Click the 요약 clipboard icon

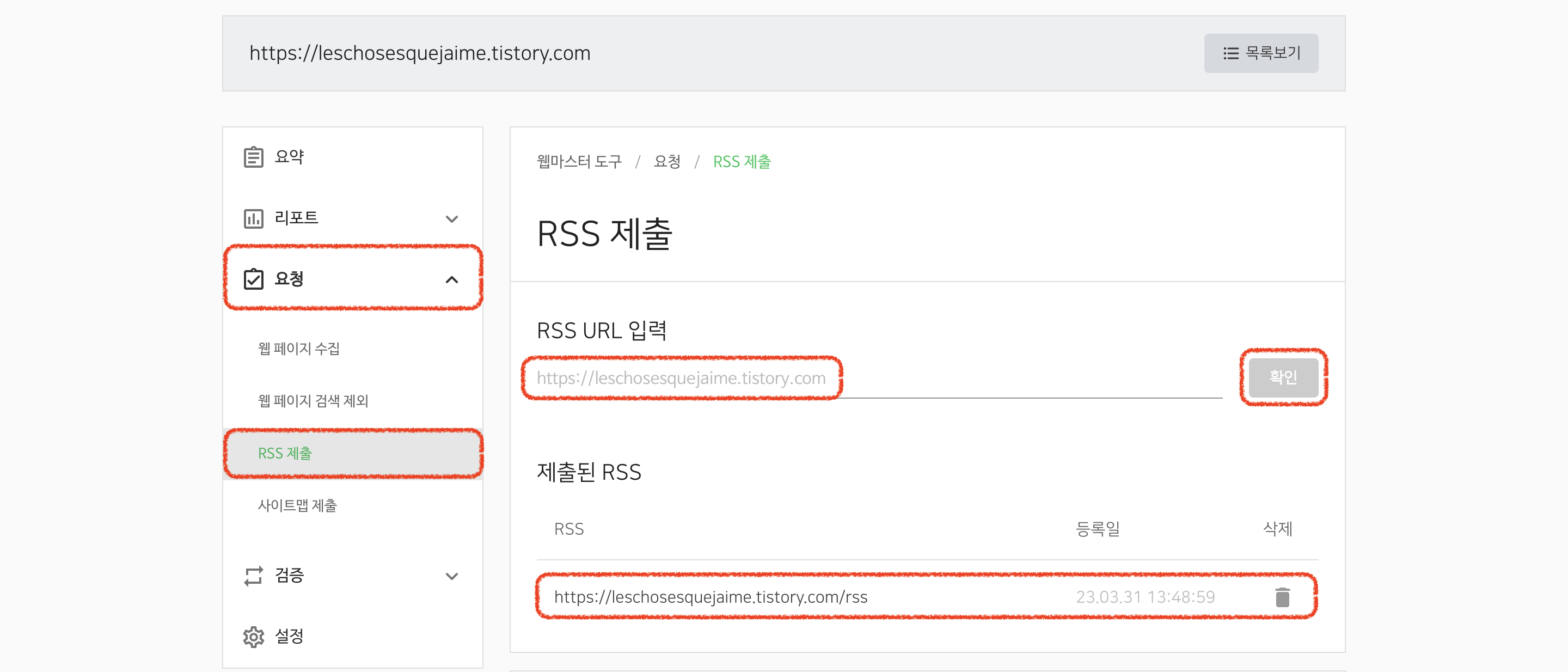coord(253,157)
